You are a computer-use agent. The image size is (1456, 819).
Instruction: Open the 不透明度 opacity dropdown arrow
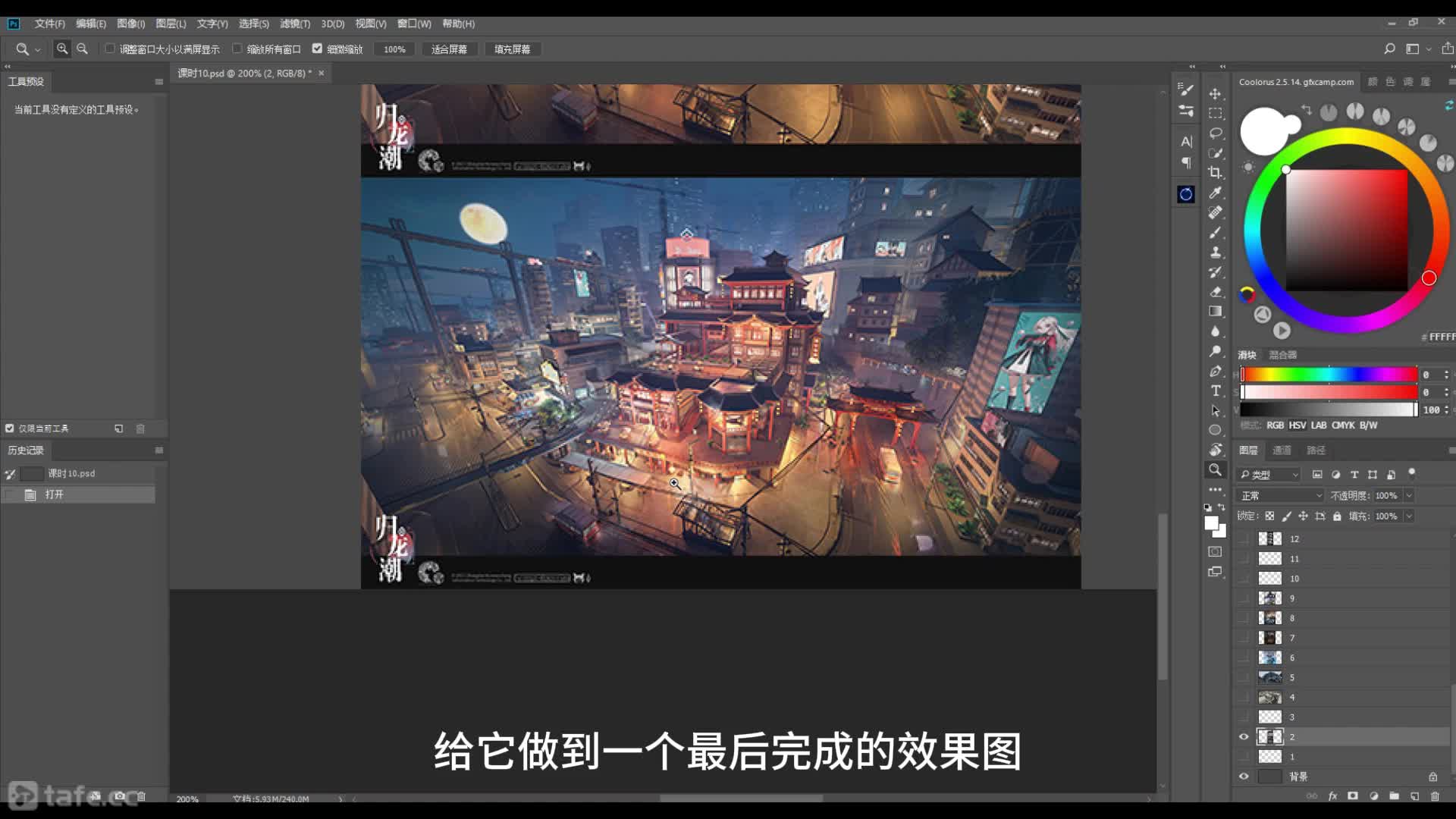1409,495
